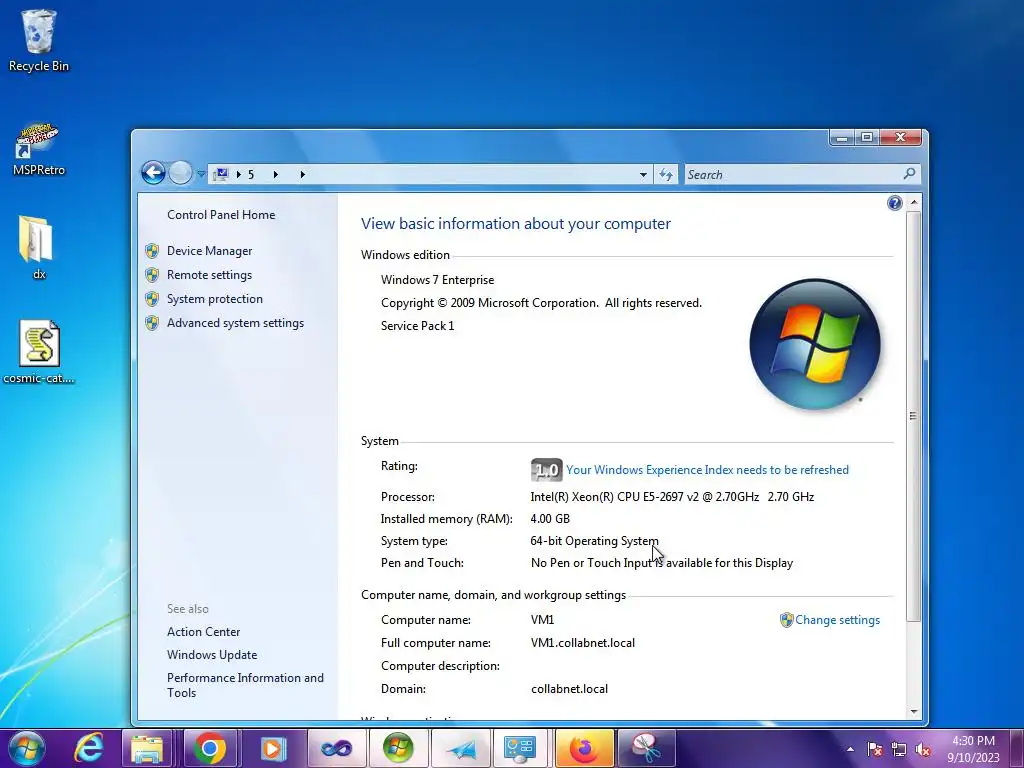Open Windows Explorer from taskbar
Viewport: 1024px width, 768px height.
click(x=147, y=748)
